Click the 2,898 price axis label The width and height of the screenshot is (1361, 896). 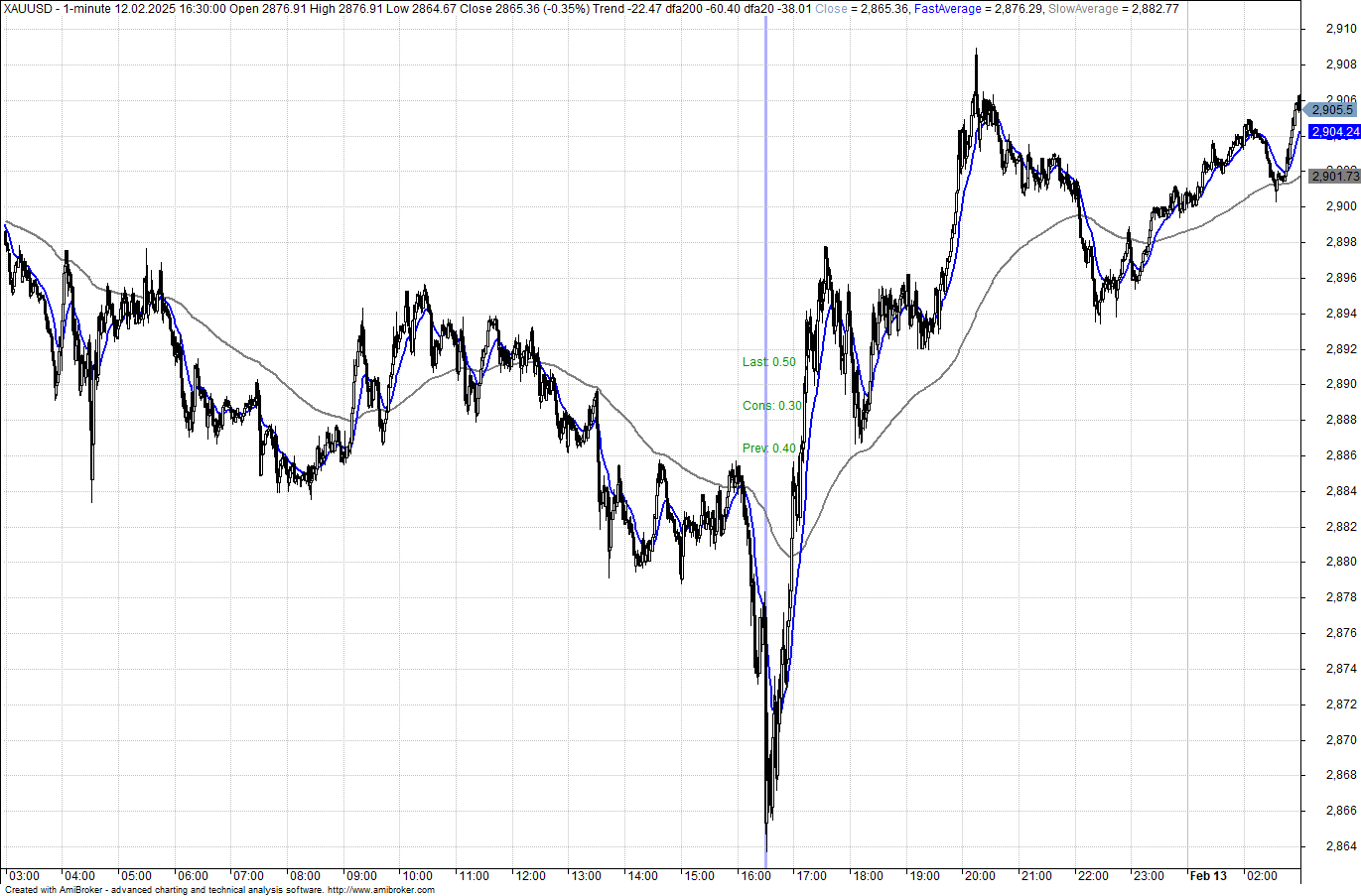(1340, 242)
